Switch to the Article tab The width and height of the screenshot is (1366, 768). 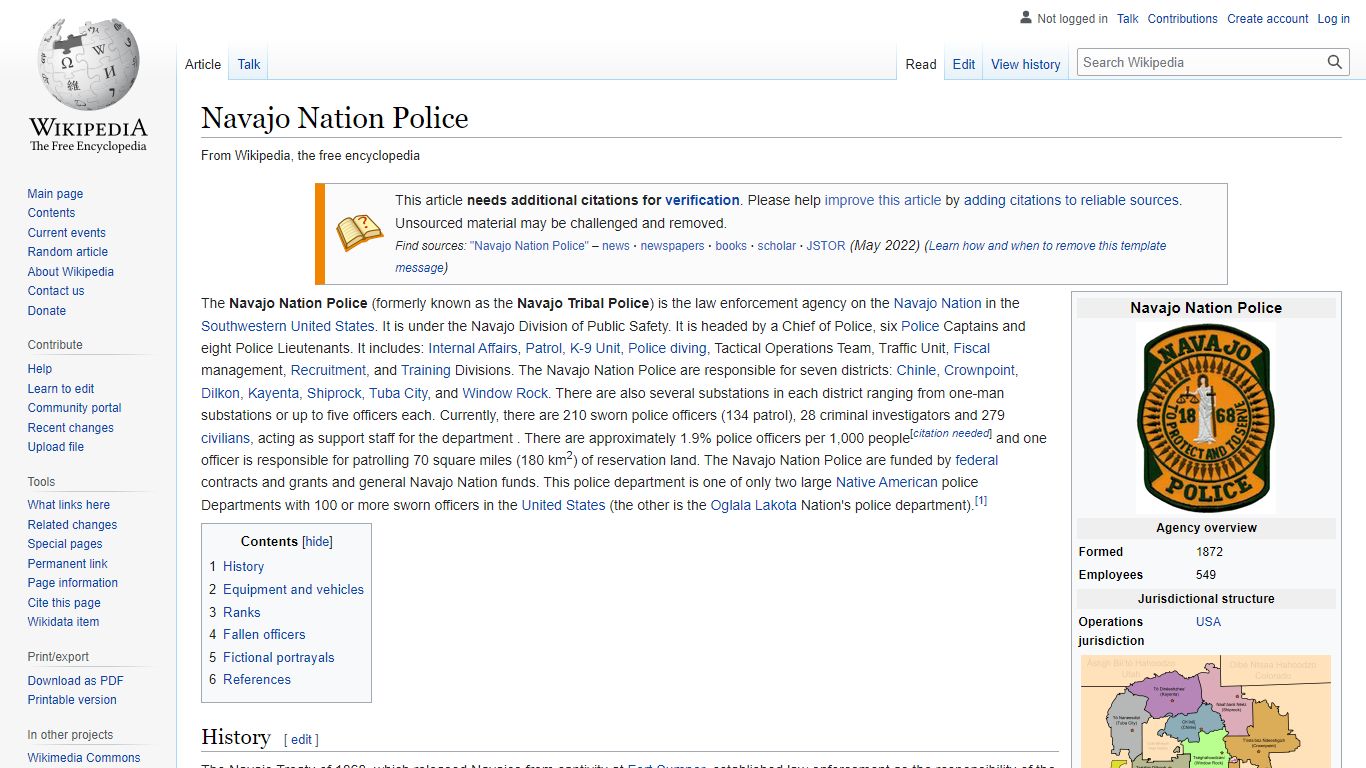tap(203, 64)
